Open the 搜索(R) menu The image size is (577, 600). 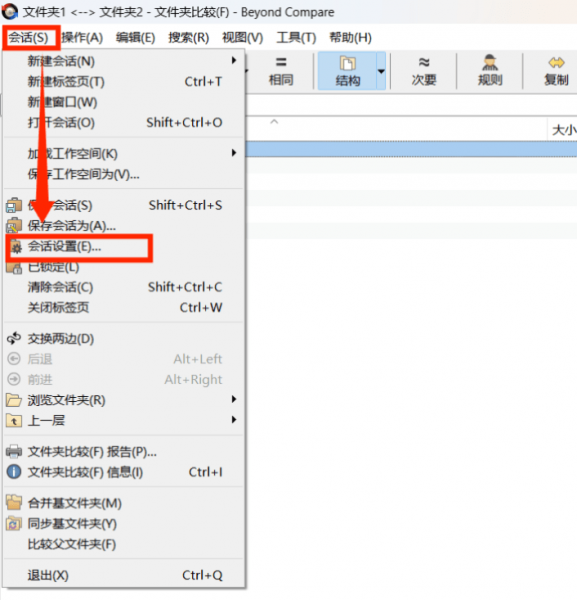[x=189, y=38]
